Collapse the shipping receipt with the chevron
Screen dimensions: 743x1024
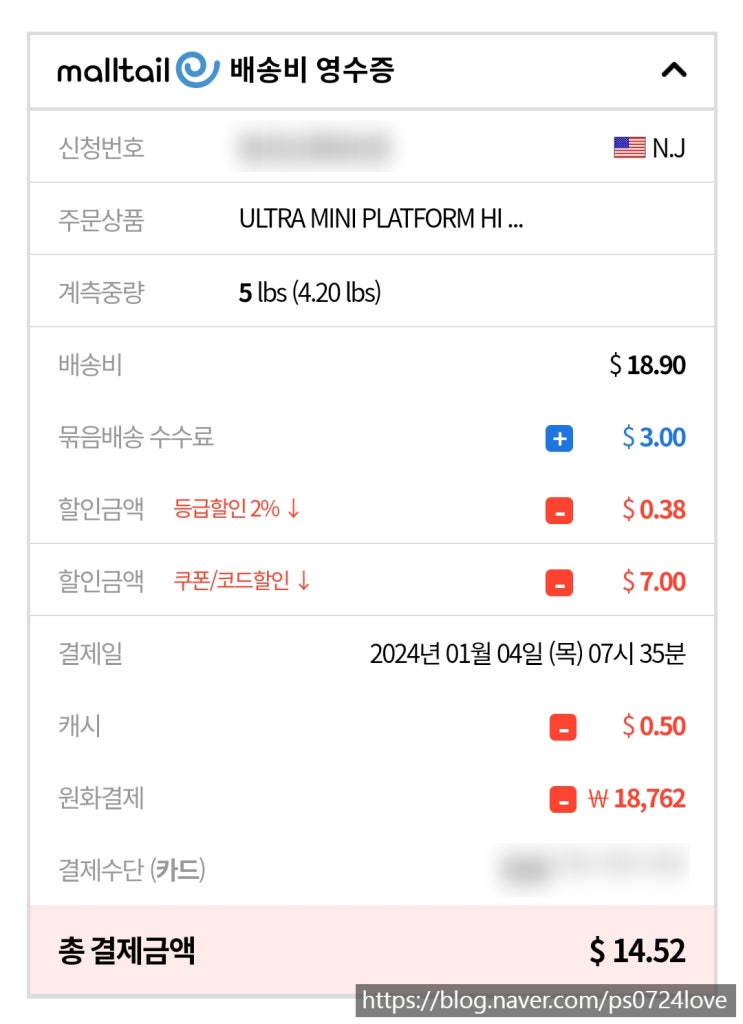click(675, 70)
